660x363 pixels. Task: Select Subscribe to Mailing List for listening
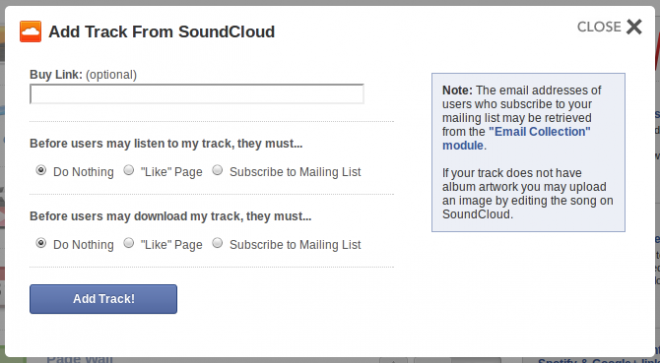point(217,170)
